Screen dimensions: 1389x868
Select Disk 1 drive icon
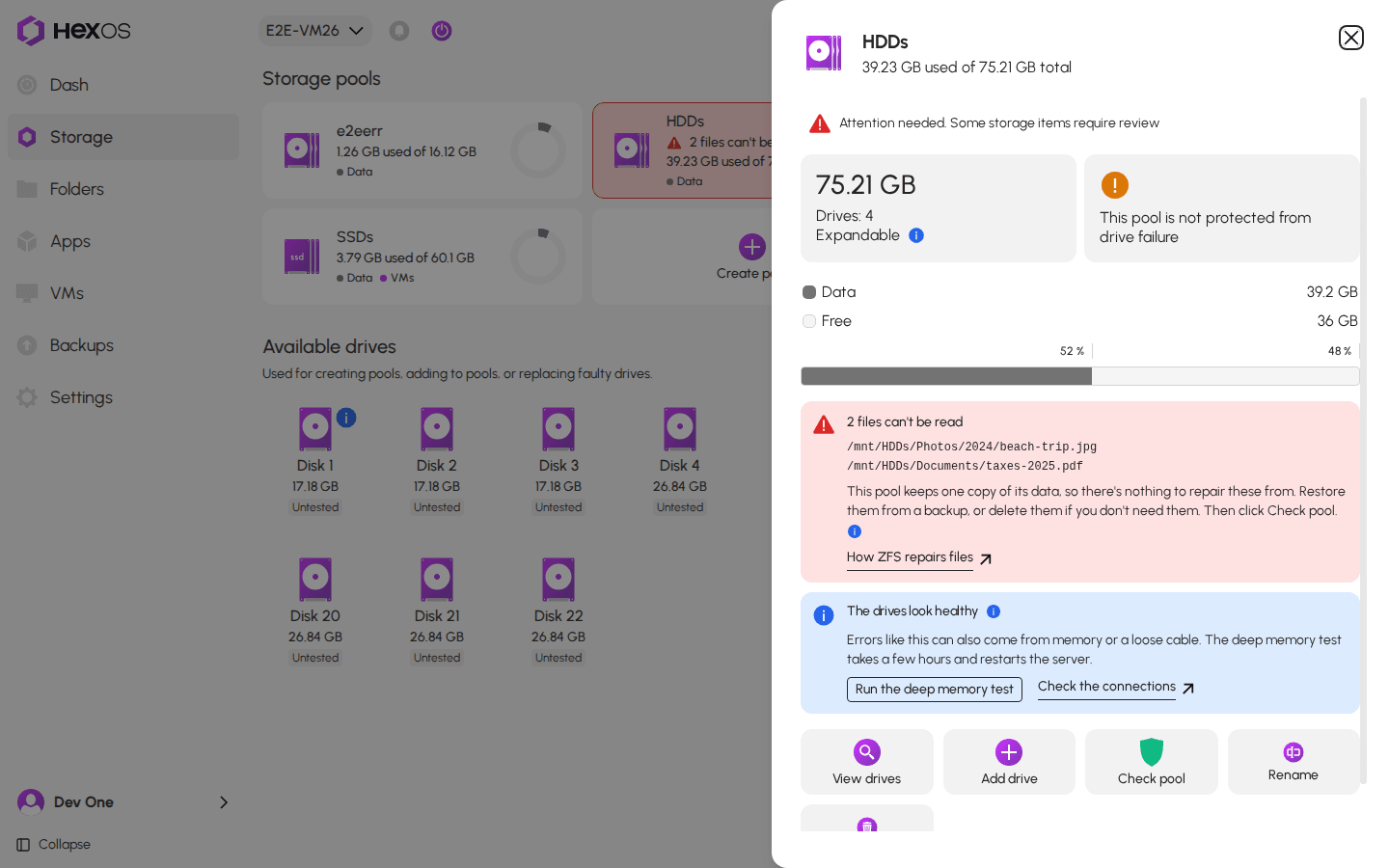[x=315, y=429]
